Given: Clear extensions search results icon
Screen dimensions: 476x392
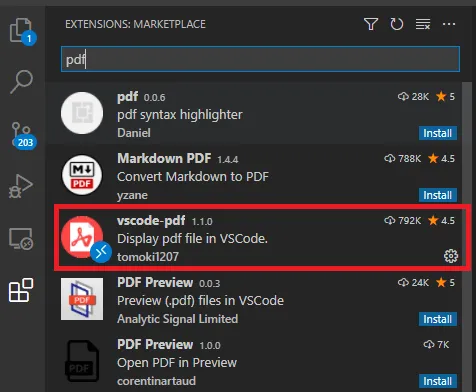Looking at the screenshot, I should pyautogui.click(x=423, y=24).
